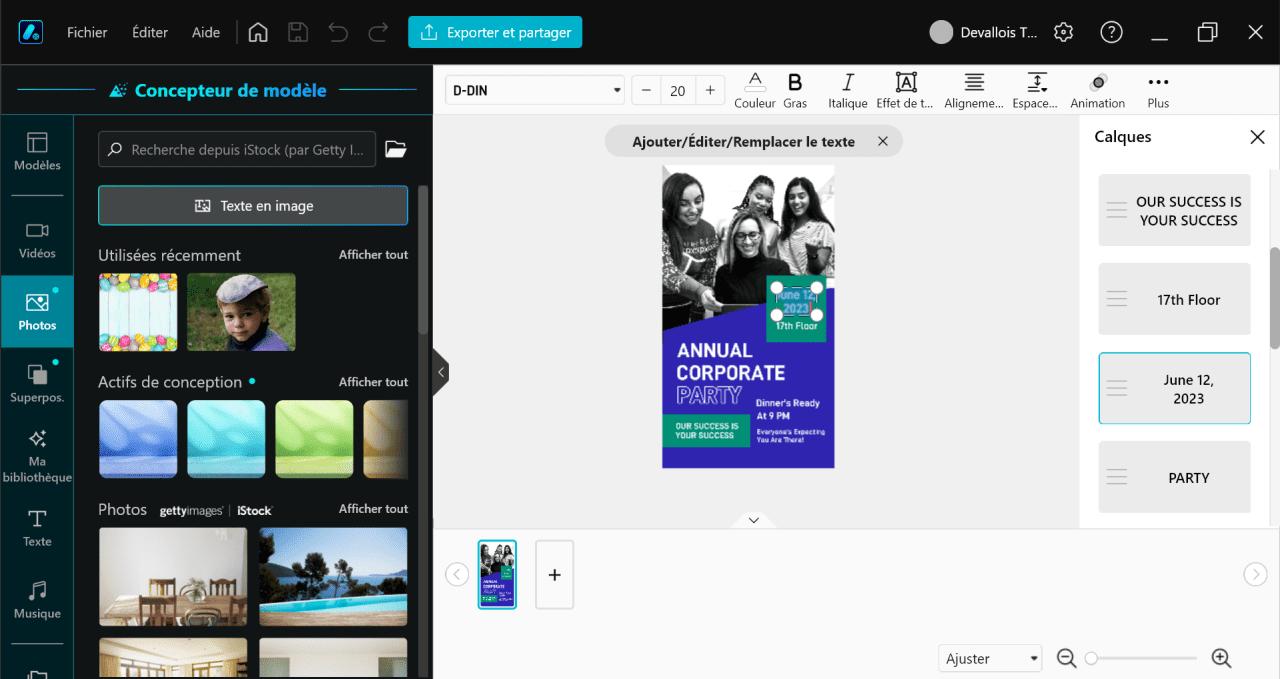The image size is (1280, 679).
Task: Open the Alignement options
Action: tap(974, 90)
